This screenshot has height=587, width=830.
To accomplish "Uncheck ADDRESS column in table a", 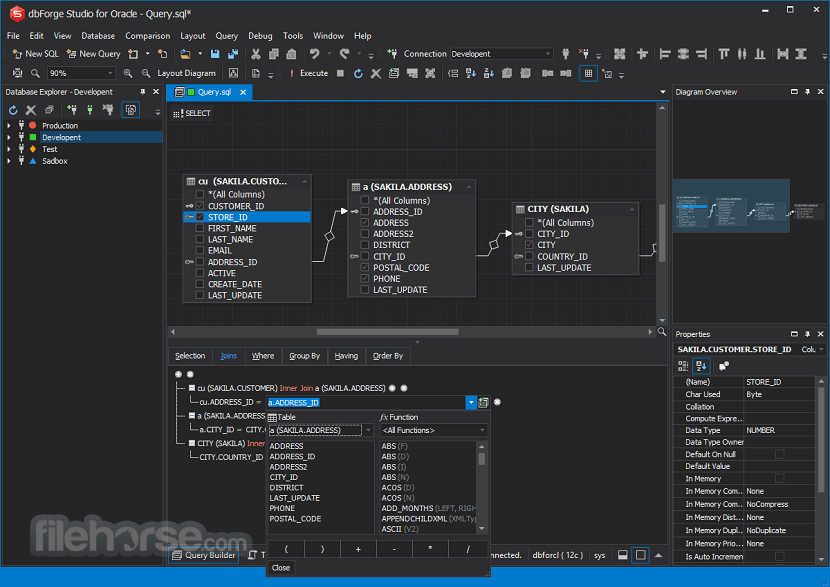I will point(365,222).
